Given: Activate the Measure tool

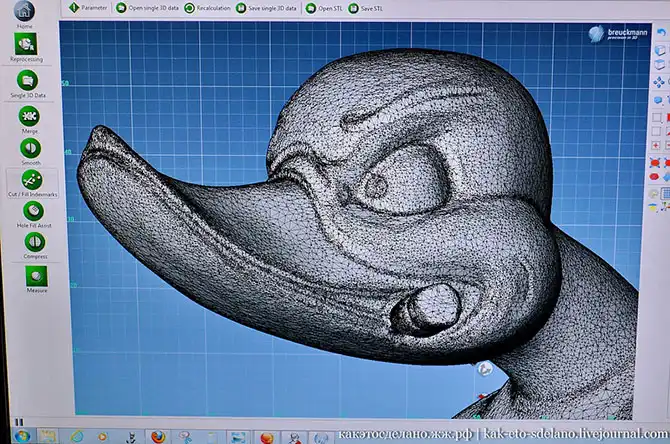Looking at the screenshot, I should 37,275.
